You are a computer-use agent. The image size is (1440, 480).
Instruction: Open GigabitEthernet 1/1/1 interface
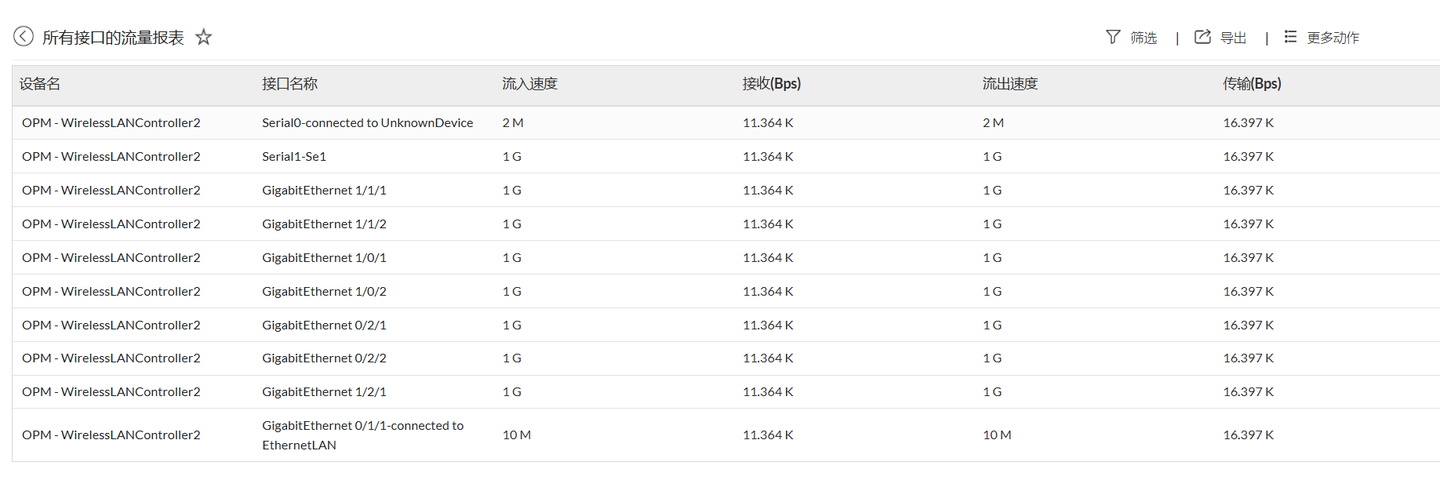point(324,190)
